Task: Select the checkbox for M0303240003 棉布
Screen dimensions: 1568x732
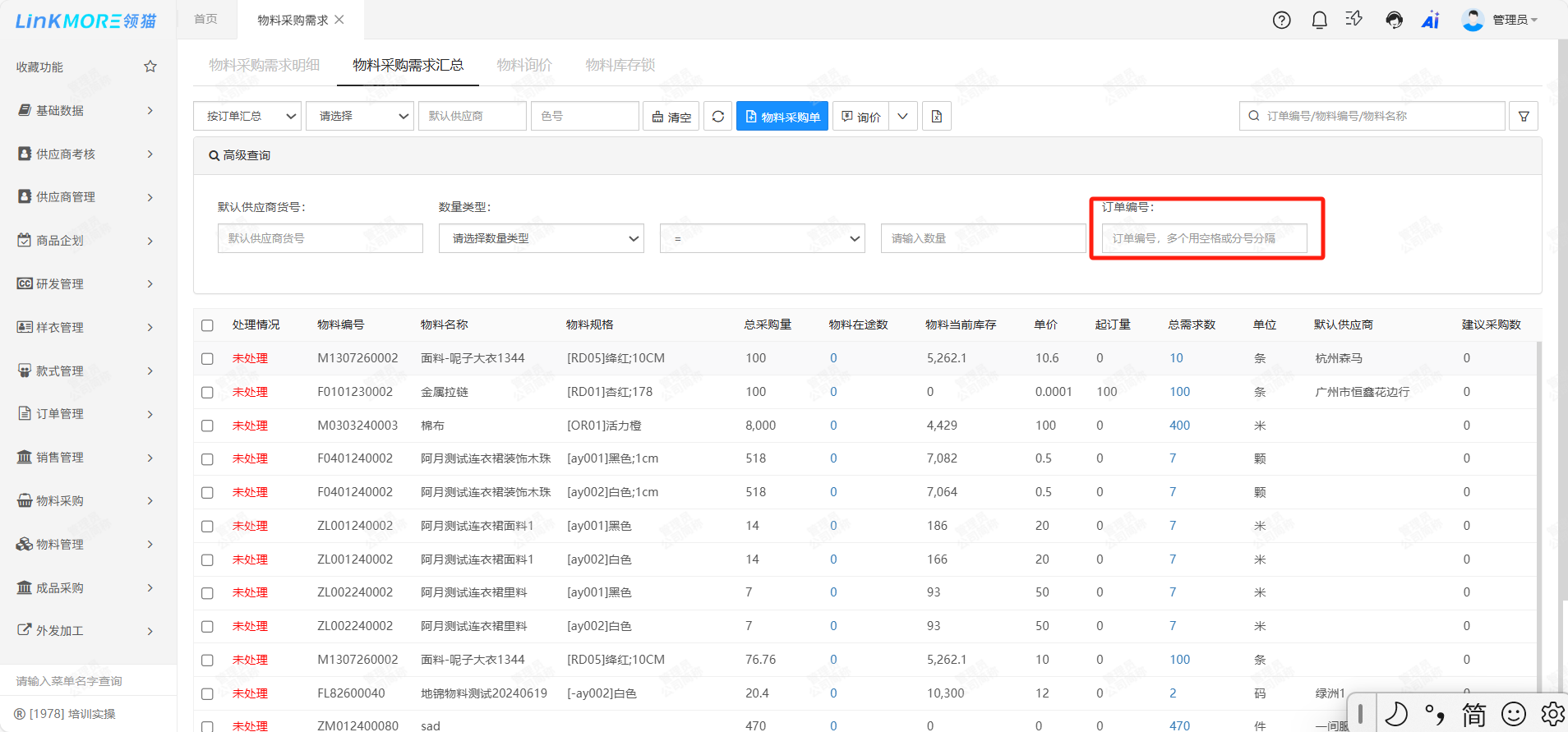Action: [x=207, y=426]
